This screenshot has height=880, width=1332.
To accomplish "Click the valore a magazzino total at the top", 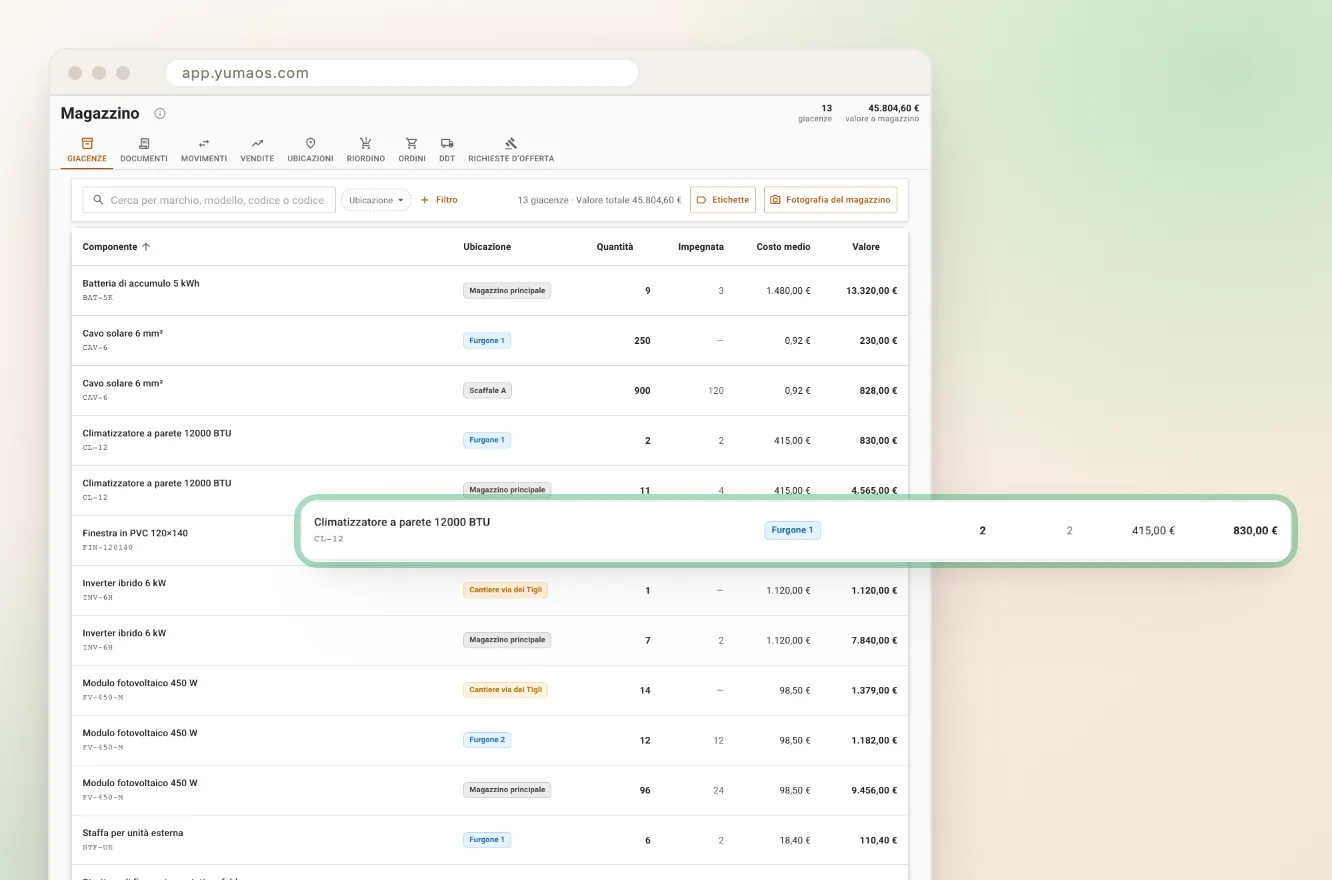I will [882, 113].
